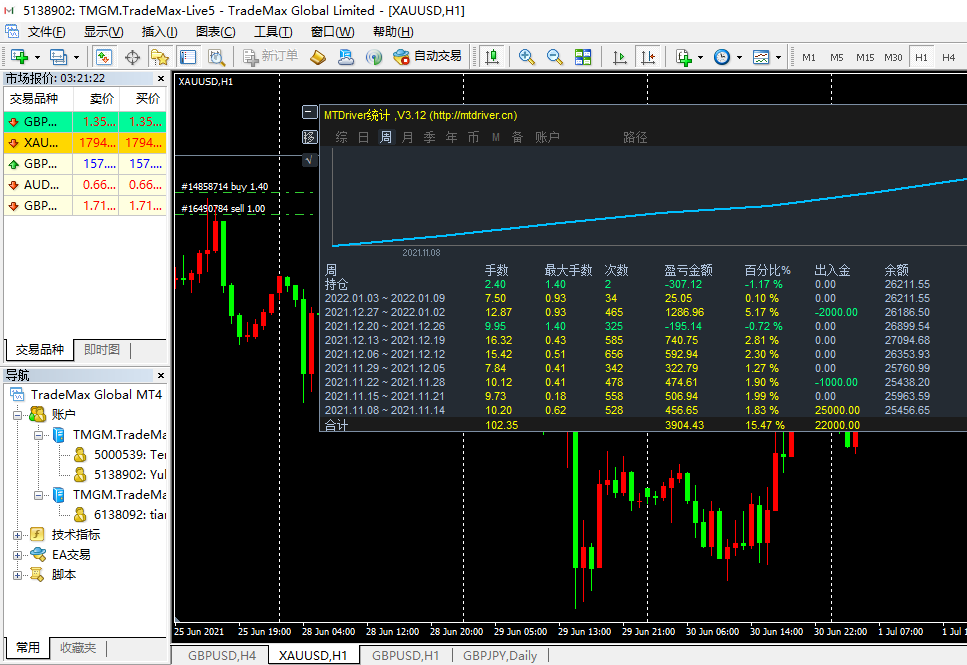Select the candlestick chart type icon

[492, 57]
